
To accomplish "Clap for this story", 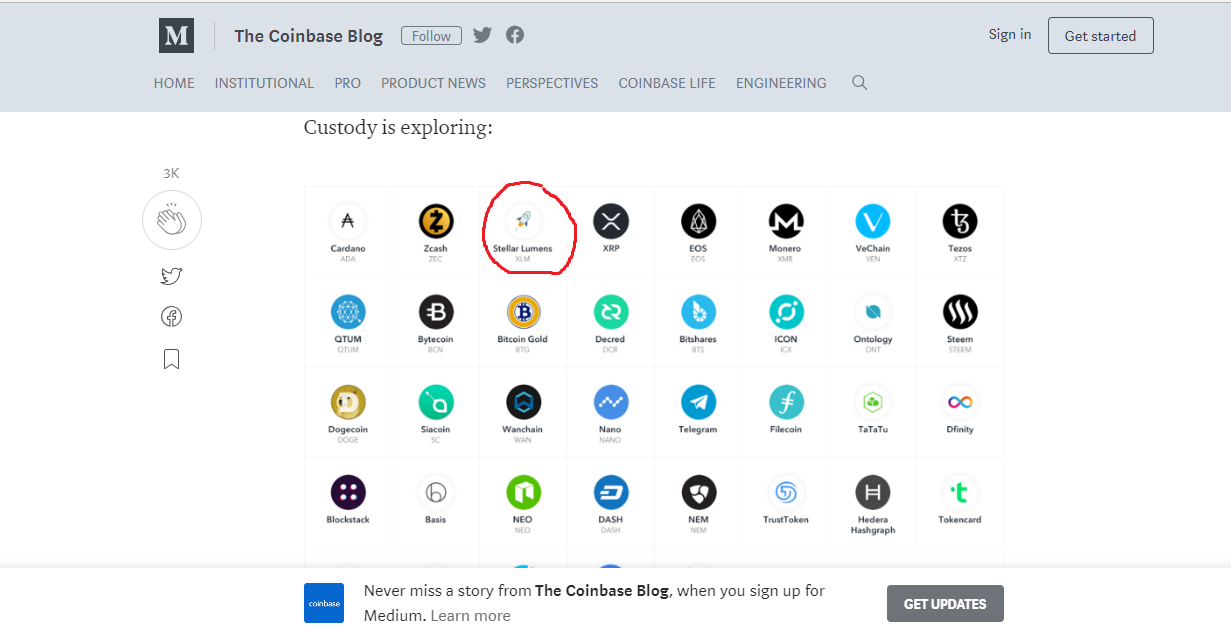I will tap(172, 220).
